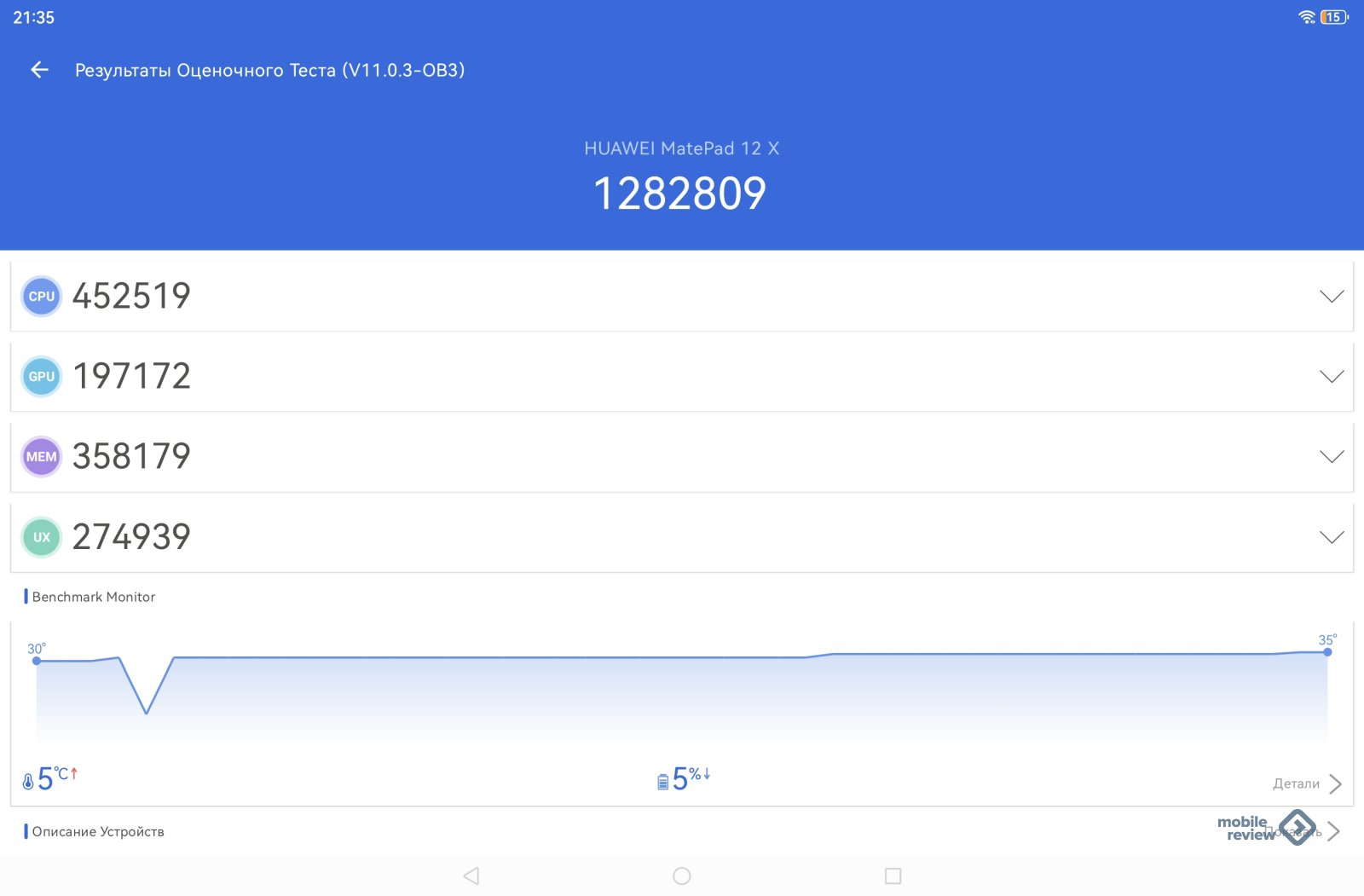Tap the green UX score icon
The height and width of the screenshot is (896, 1364).
tap(41, 537)
